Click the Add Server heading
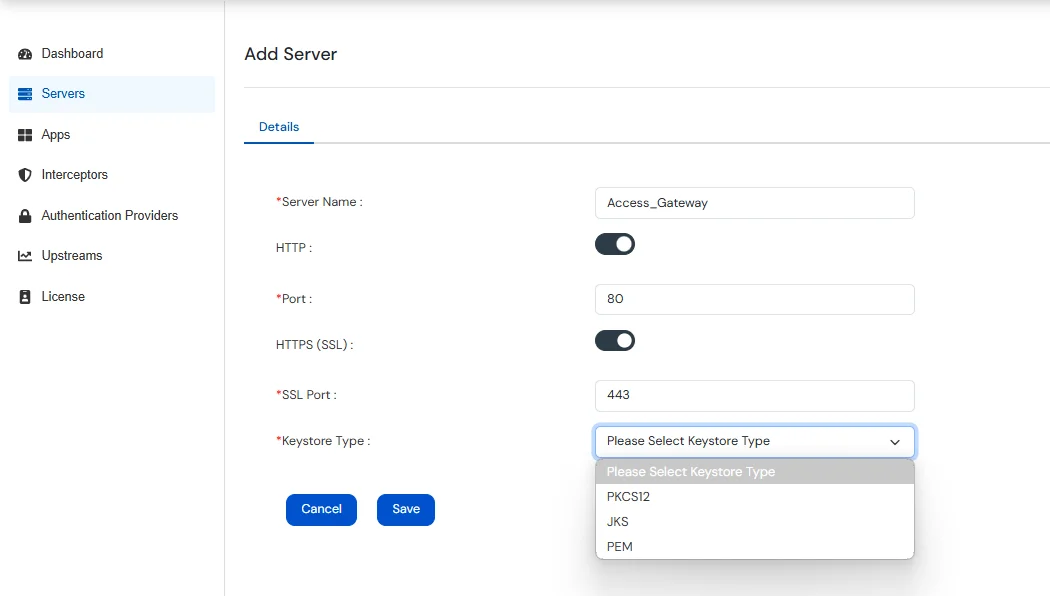 [291, 54]
